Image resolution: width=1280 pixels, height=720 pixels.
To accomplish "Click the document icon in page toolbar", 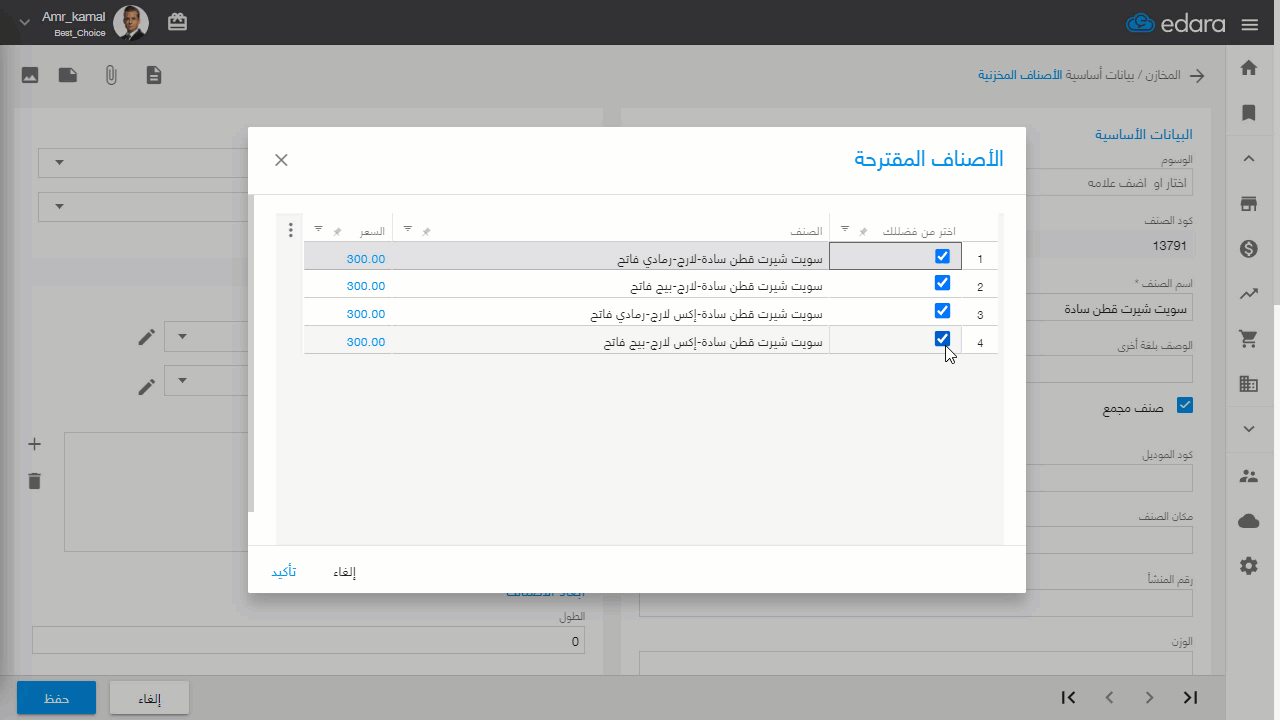I will click(153, 75).
